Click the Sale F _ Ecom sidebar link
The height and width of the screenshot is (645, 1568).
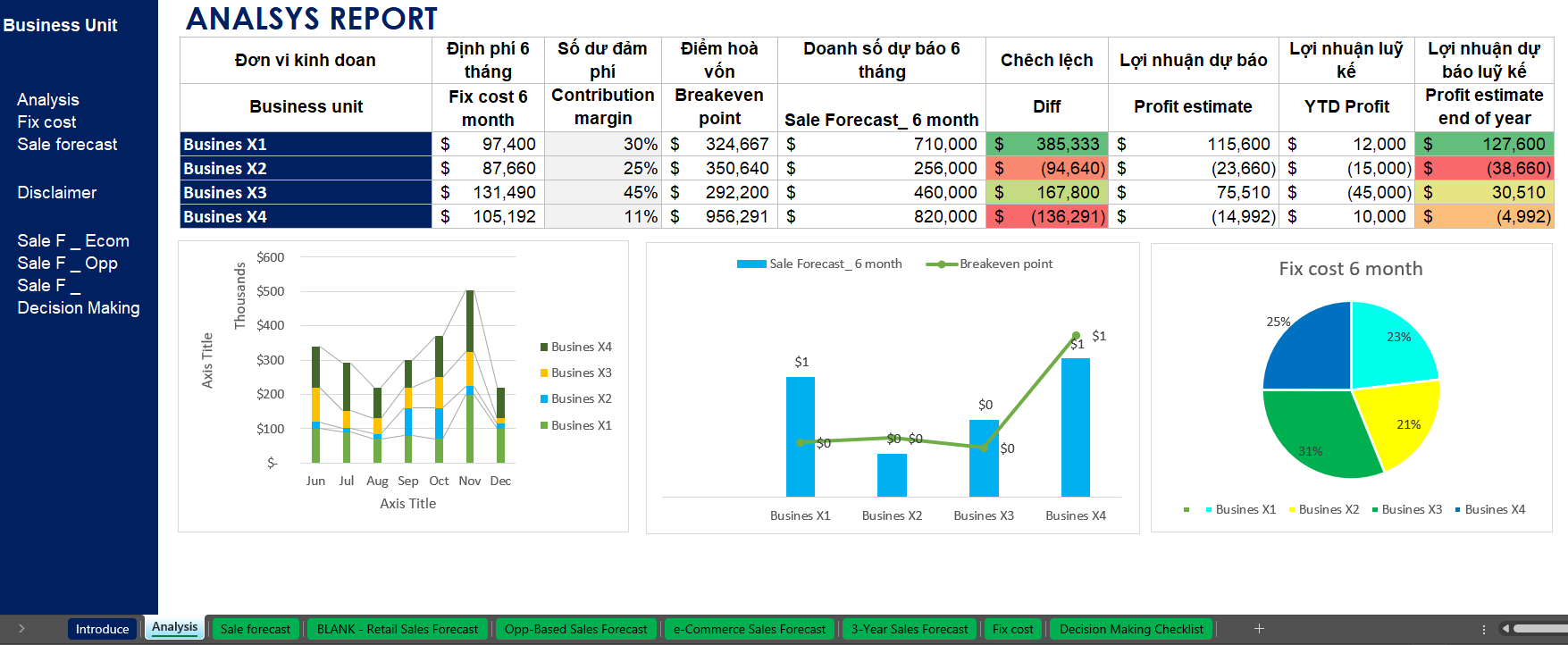click(73, 241)
